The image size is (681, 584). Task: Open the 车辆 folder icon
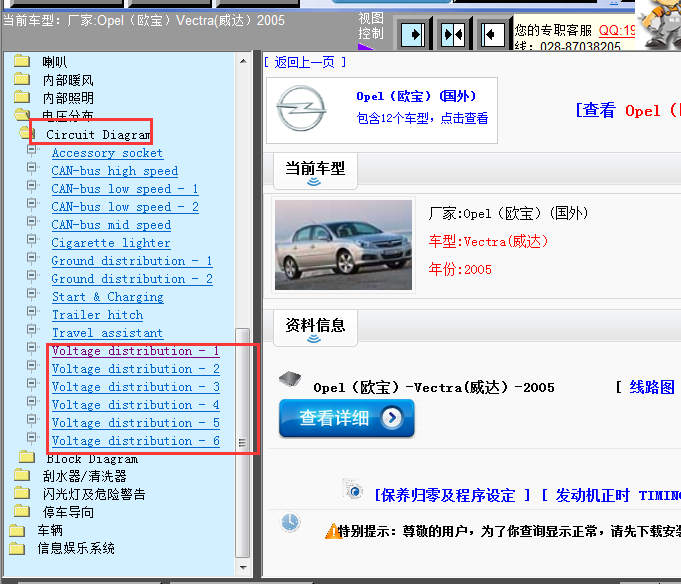click(17, 530)
